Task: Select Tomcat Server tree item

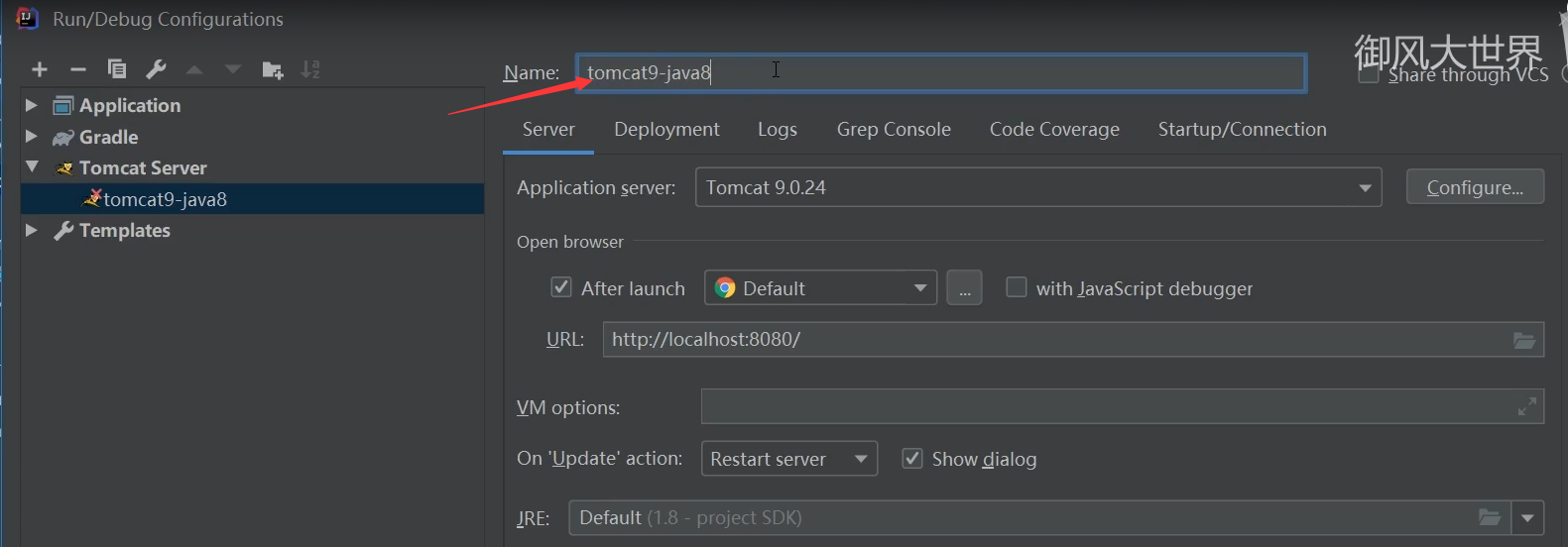Action: click(143, 167)
